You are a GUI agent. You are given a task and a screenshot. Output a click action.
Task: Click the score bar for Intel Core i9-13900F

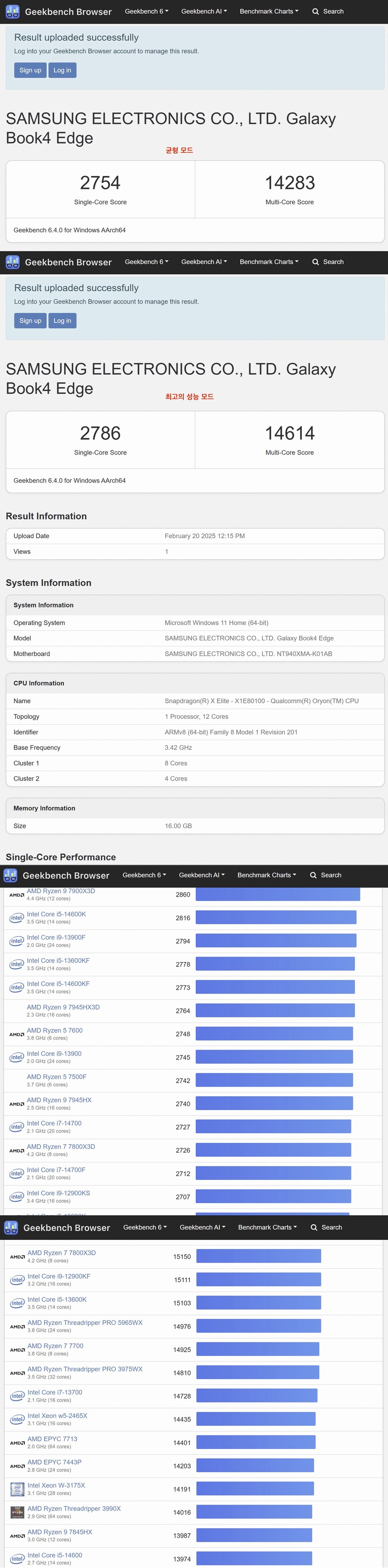(x=275, y=941)
